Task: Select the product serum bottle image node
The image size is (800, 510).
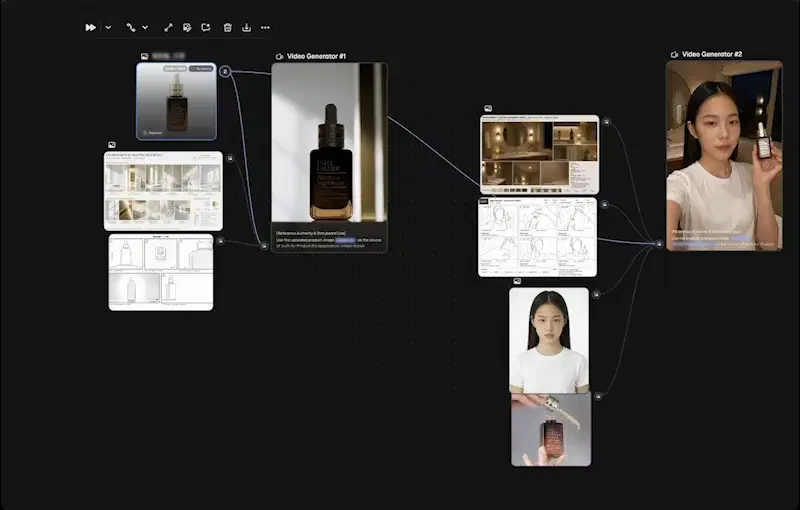Action: click(x=177, y=101)
